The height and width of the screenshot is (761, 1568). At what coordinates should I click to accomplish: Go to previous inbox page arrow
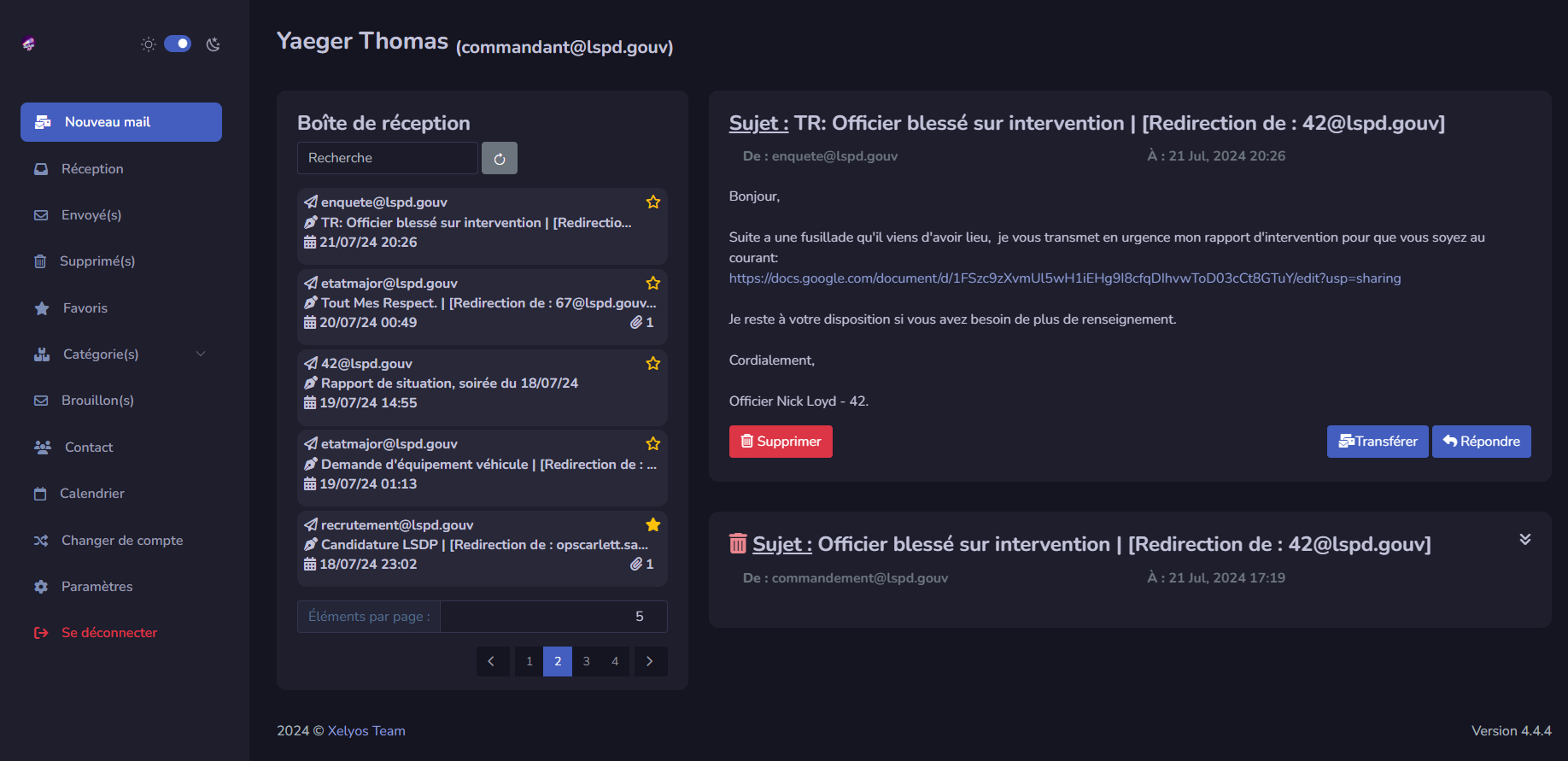(492, 661)
